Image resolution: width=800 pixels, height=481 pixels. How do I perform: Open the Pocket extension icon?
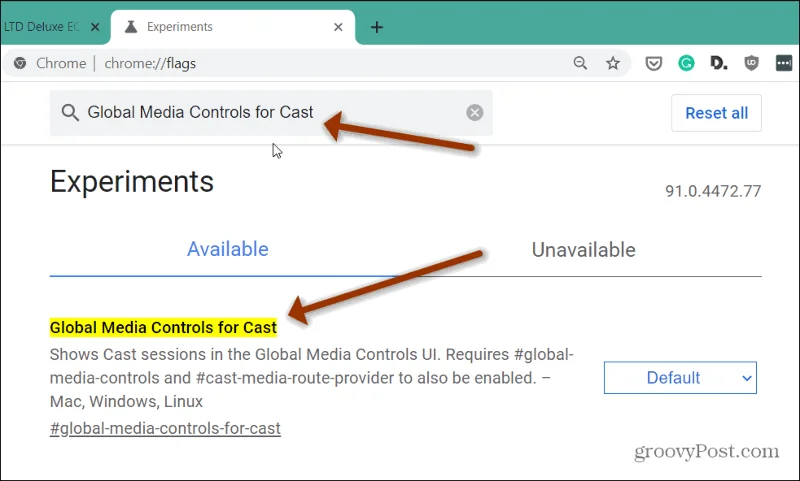click(654, 63)
